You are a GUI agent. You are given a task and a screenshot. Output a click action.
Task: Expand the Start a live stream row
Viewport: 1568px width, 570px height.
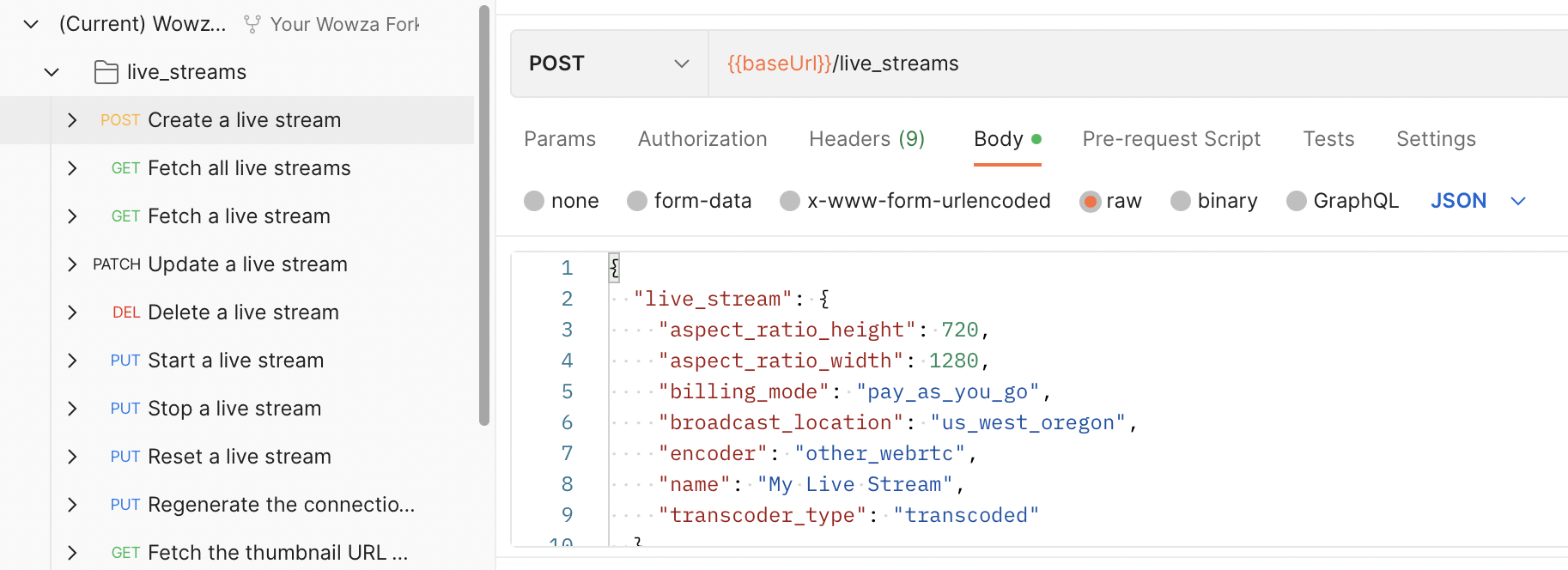pyautogui.click(x=72, y=361)
